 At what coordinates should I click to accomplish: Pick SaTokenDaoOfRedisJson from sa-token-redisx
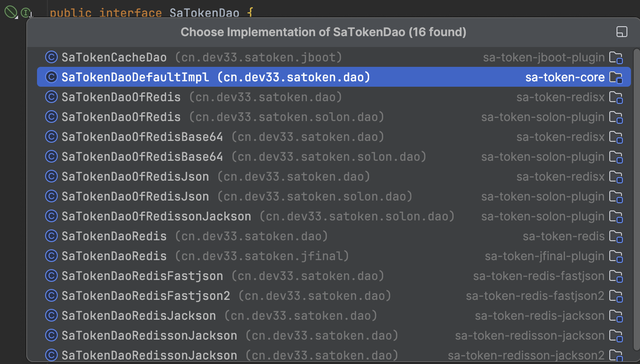(334, 176)
